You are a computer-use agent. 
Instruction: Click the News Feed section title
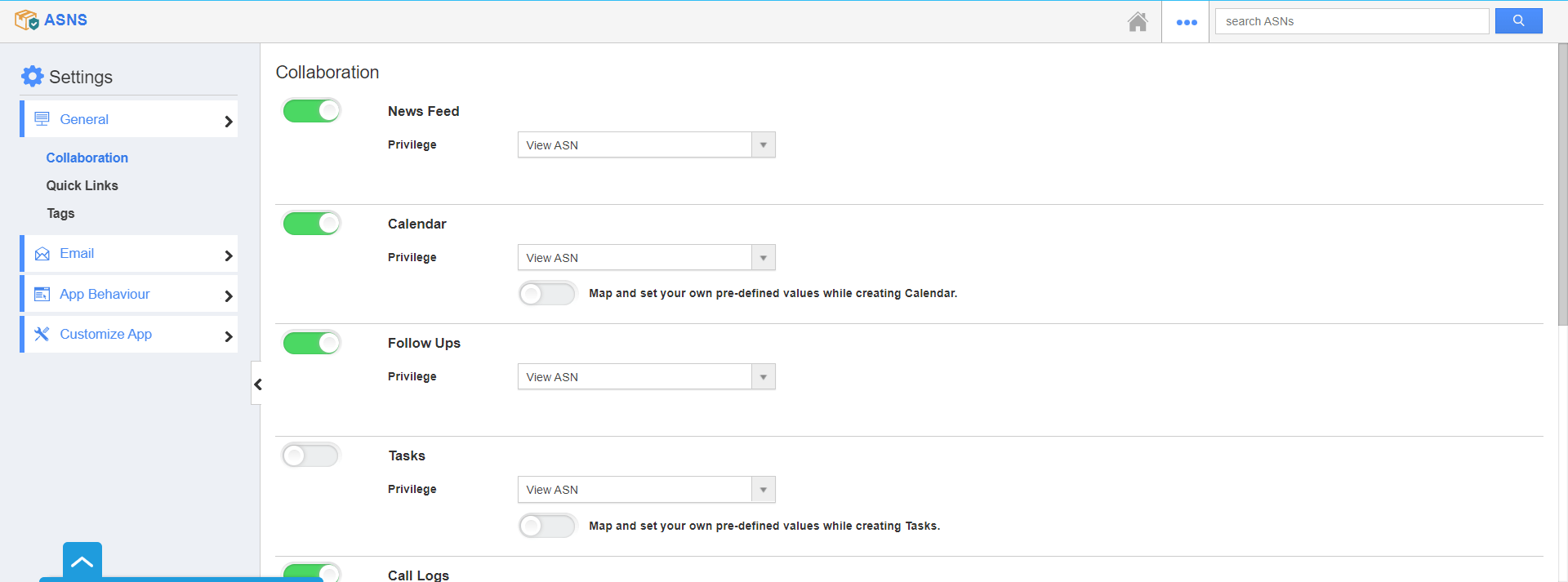click(423, 111)
